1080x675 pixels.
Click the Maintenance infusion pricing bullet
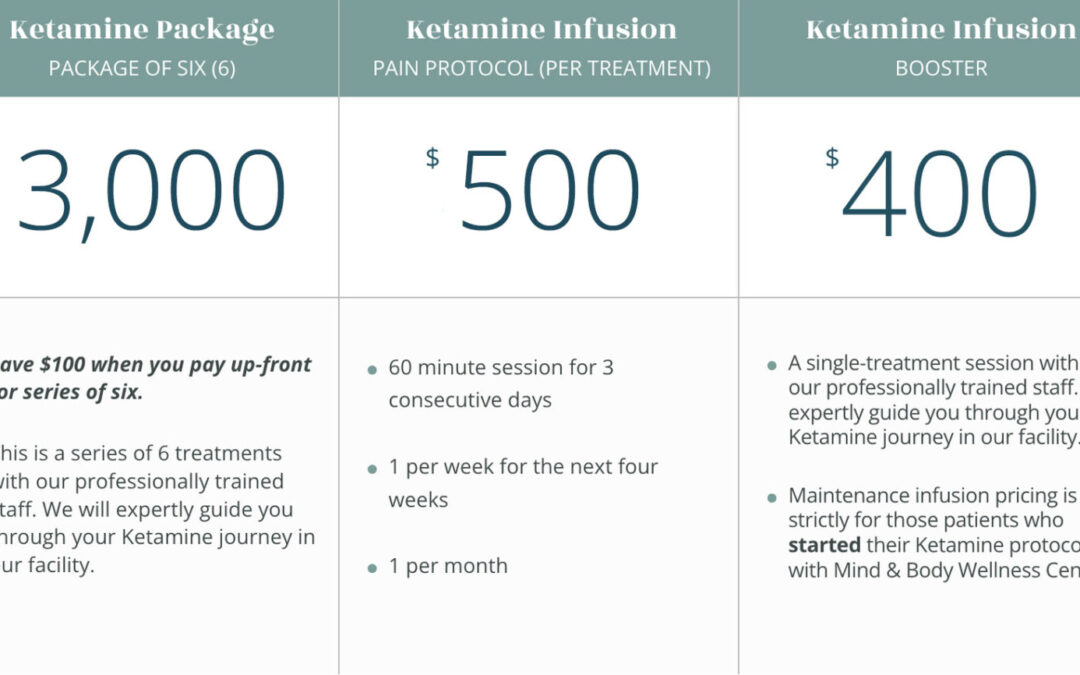(934, 532)
